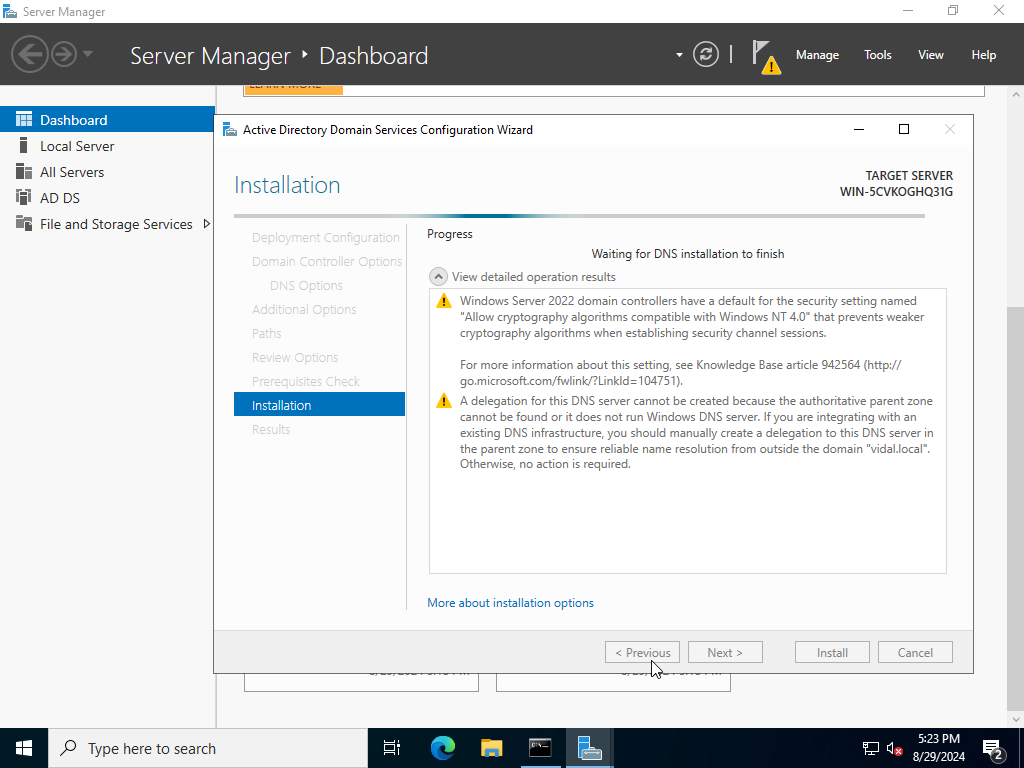This screenshot has width=1024, height=768.
Task: Open the View menu
Action: tap(930, 55)
